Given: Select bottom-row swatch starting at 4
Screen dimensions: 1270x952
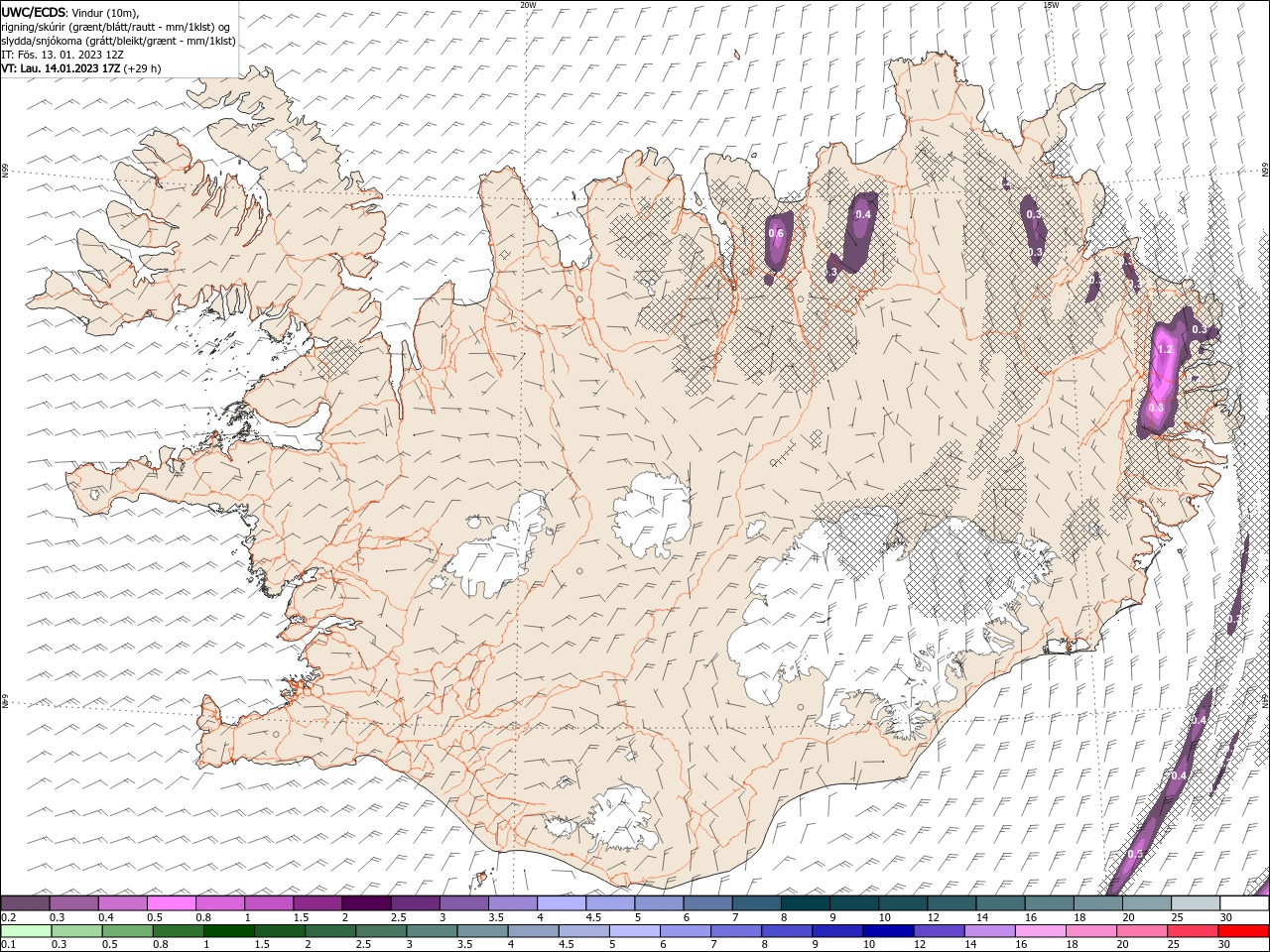Looking at the screenshot, I should point(532,931).
